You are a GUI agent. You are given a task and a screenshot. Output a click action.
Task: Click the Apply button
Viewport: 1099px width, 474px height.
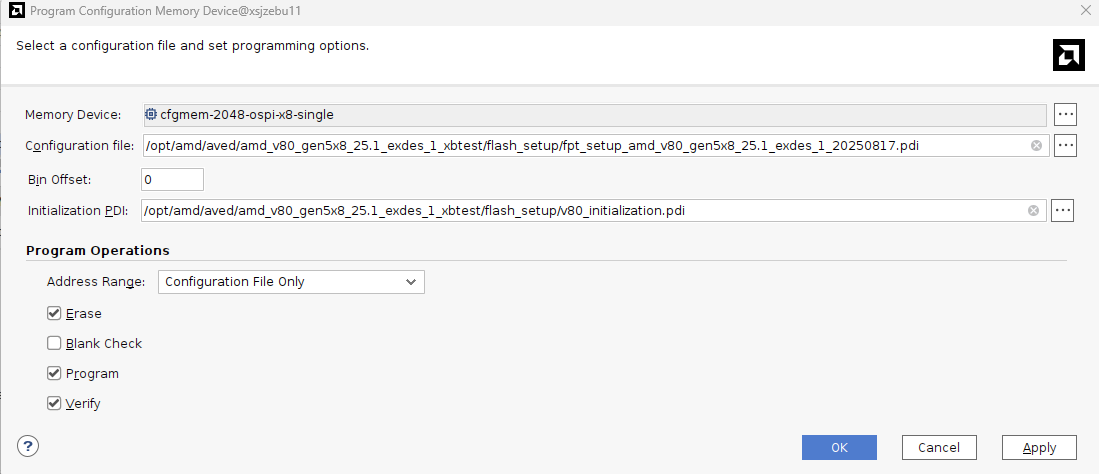pyautogui.click(x=1039, y=447)
